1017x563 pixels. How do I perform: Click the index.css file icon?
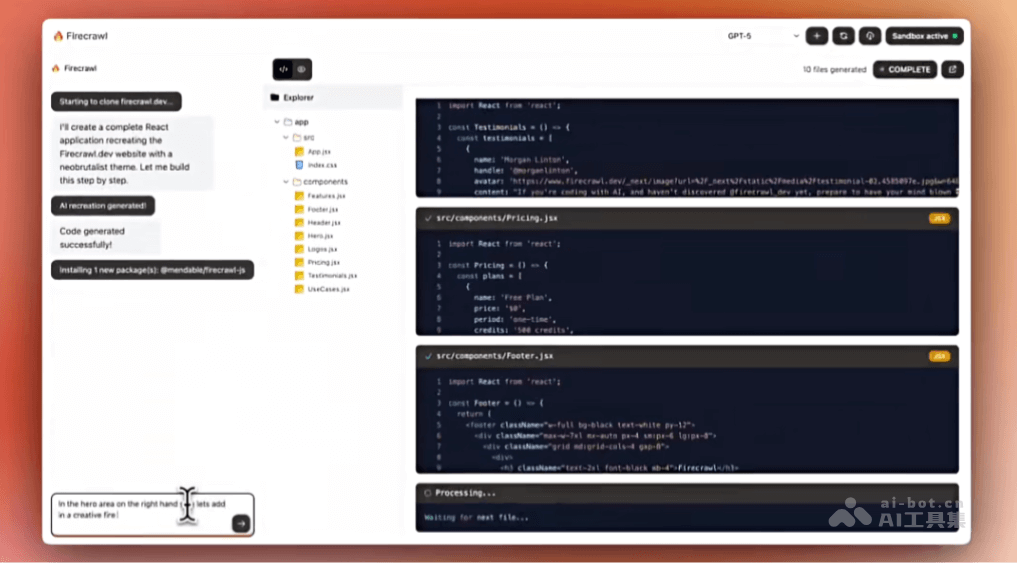pos(299,165)
